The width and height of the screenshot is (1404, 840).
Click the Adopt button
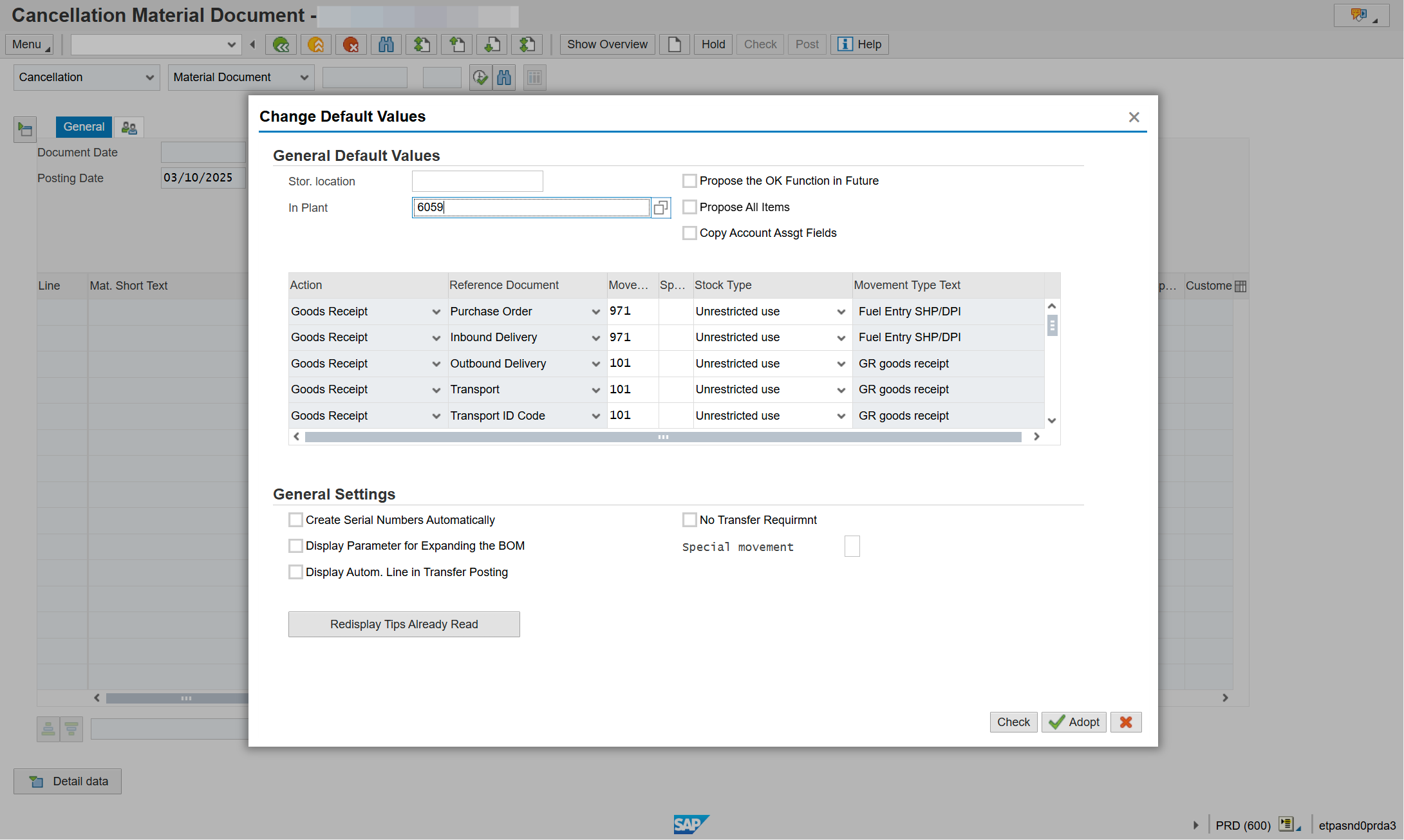pyautogui.click(x=1074, y=722)
